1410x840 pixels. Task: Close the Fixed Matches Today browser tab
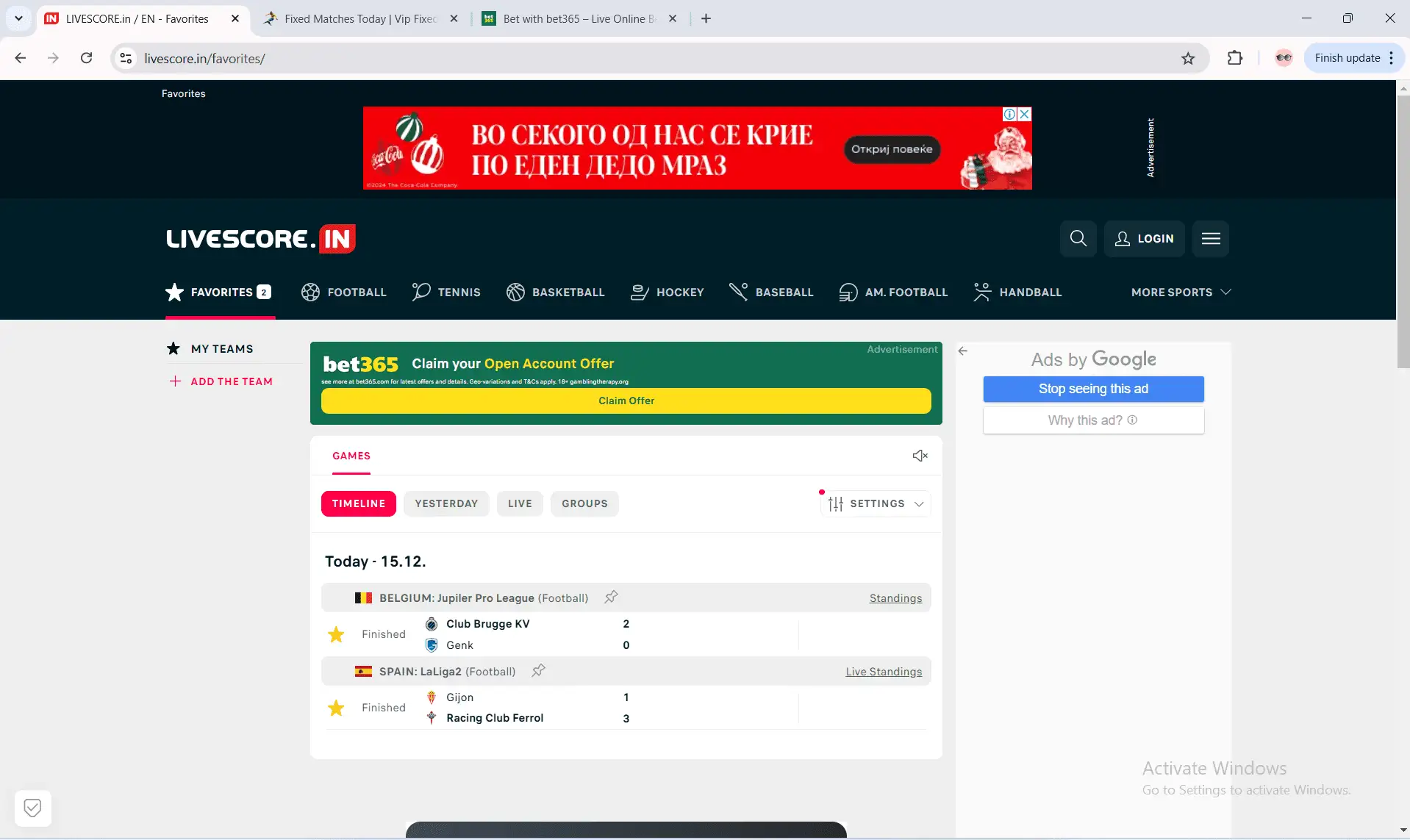(x=454, y=18)
